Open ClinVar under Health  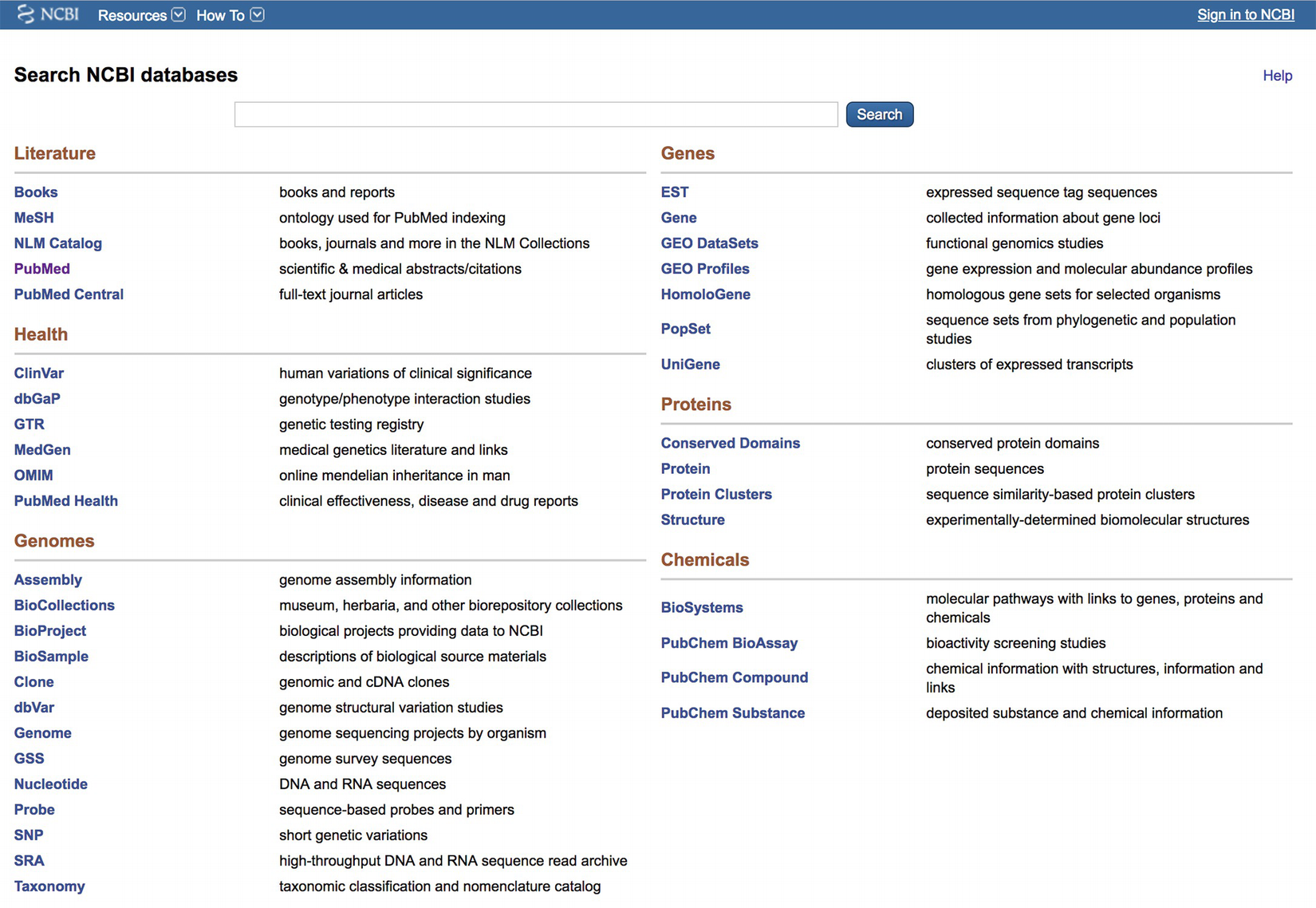coord(39,373)
